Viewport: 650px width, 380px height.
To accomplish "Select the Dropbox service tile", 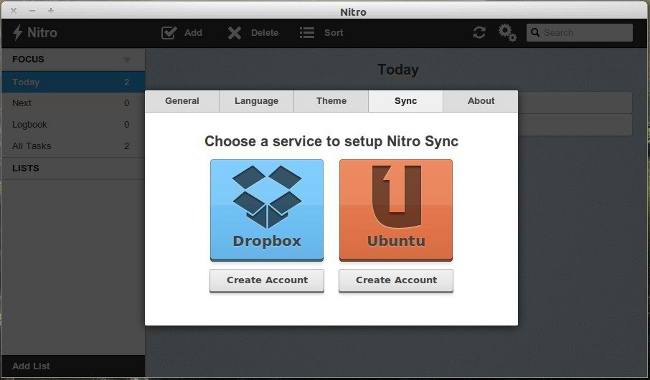I will click(267, 211).
